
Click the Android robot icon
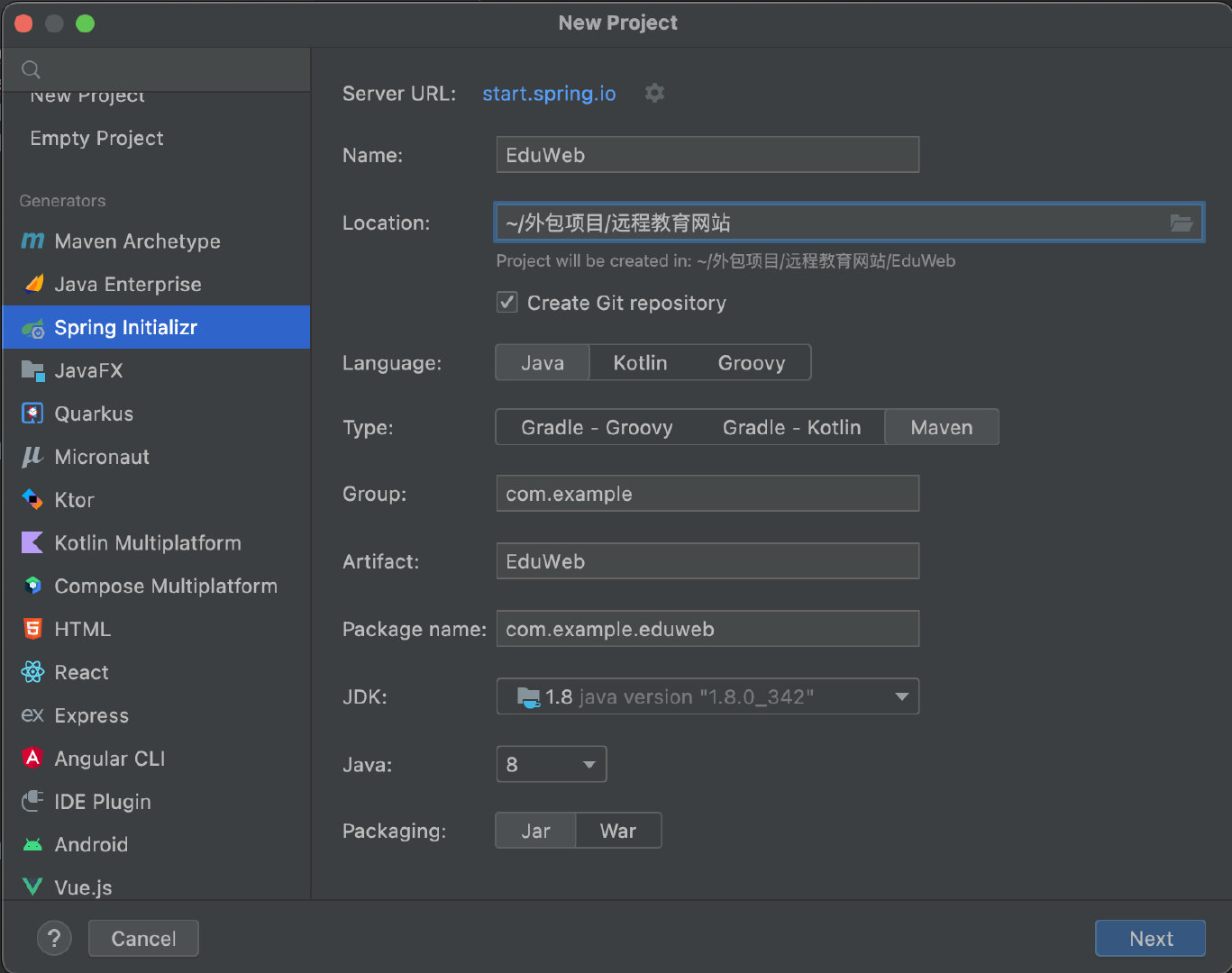click(x=32, y=845)
